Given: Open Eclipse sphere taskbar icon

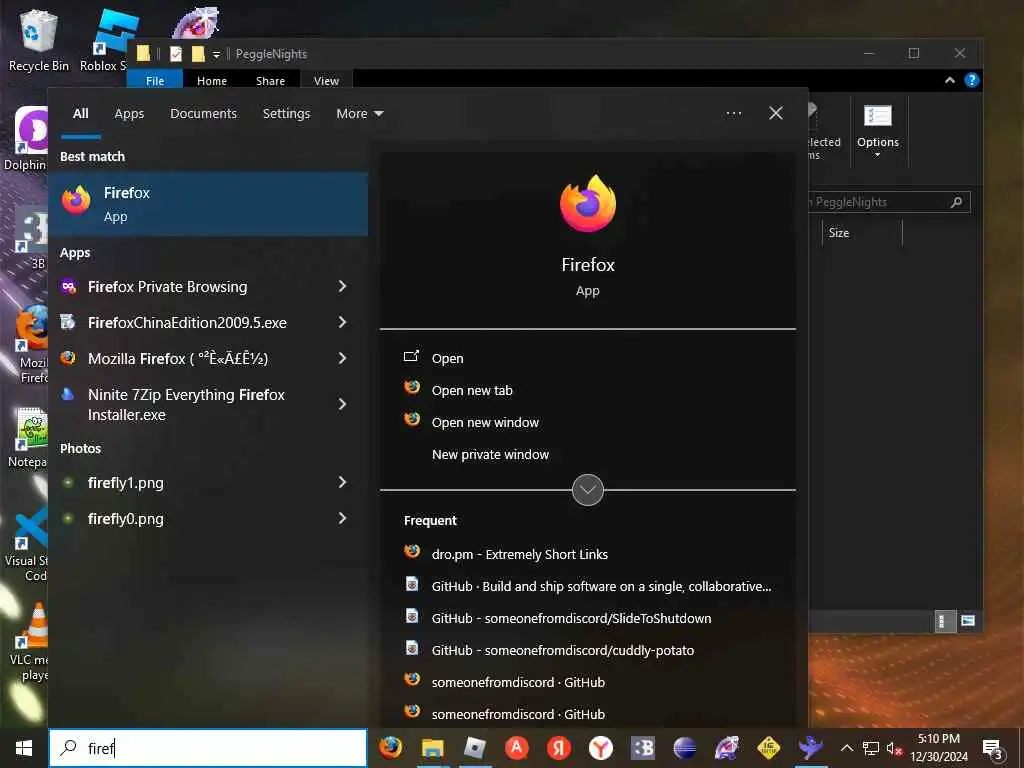Looking at the screenshot, I should [684, 748].
